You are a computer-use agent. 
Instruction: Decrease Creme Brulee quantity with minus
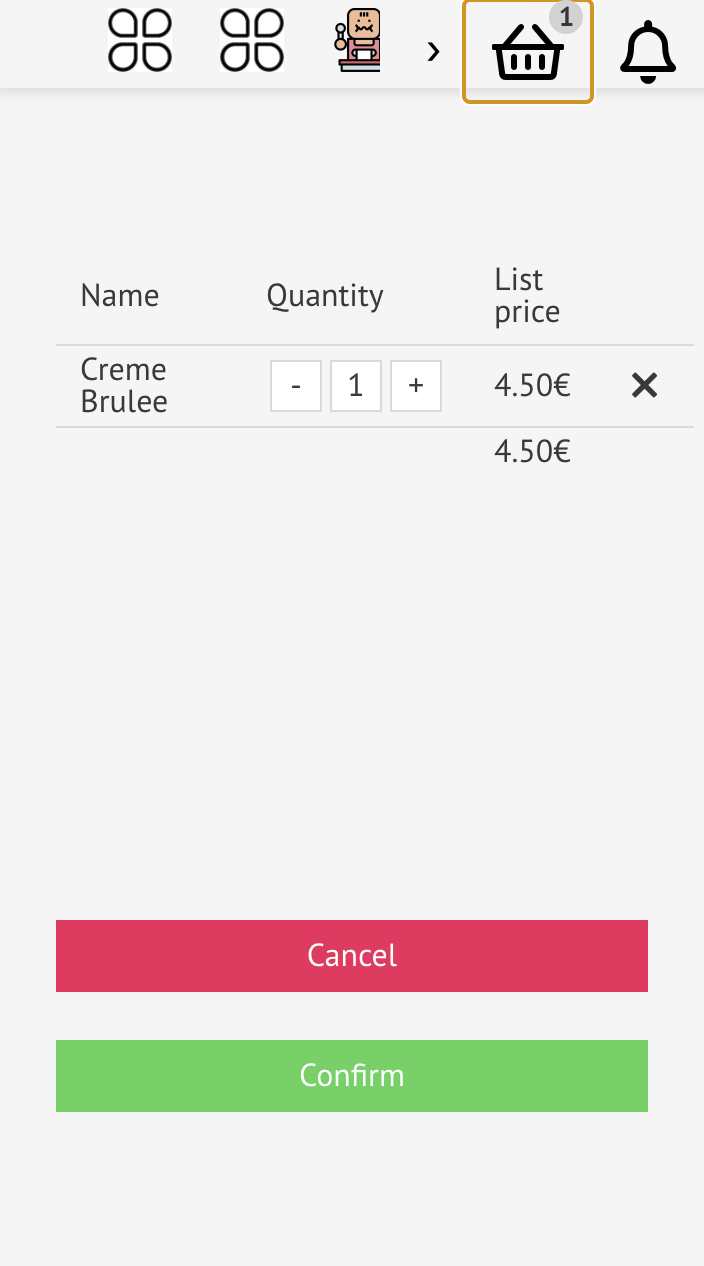[296, 386]
